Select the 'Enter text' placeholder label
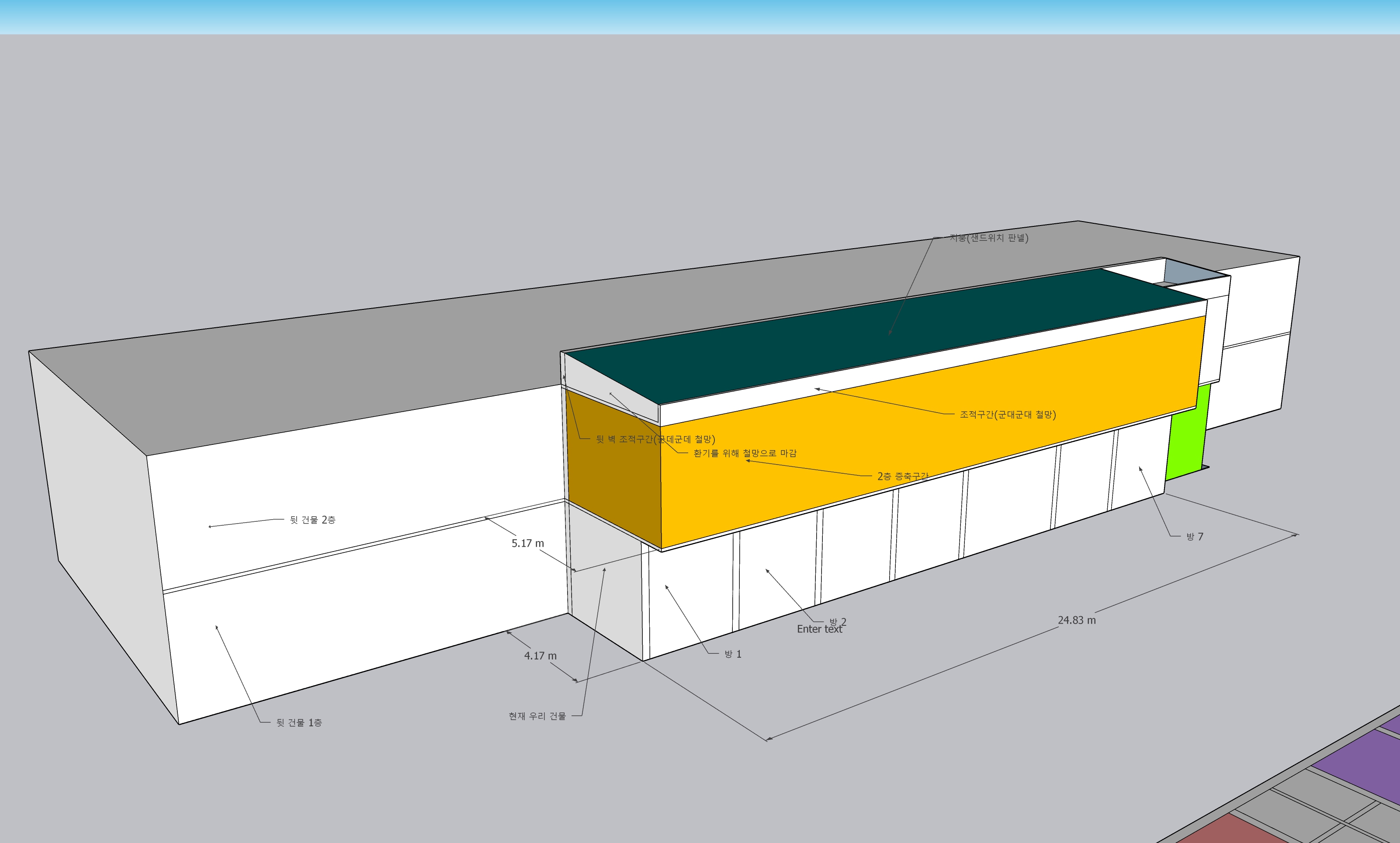Viewport: 1400px width, 843px height. click(819, 629)
